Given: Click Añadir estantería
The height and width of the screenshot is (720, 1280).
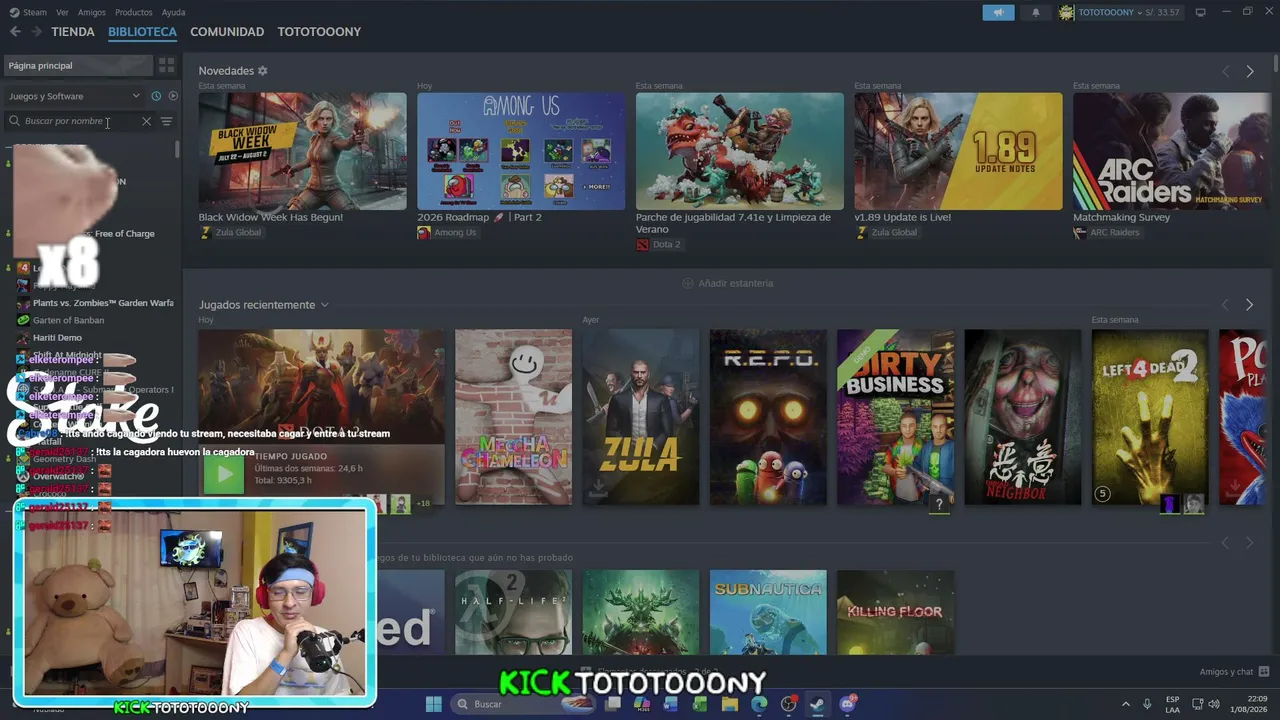Looking at the screenshot, I should (727, 283).
